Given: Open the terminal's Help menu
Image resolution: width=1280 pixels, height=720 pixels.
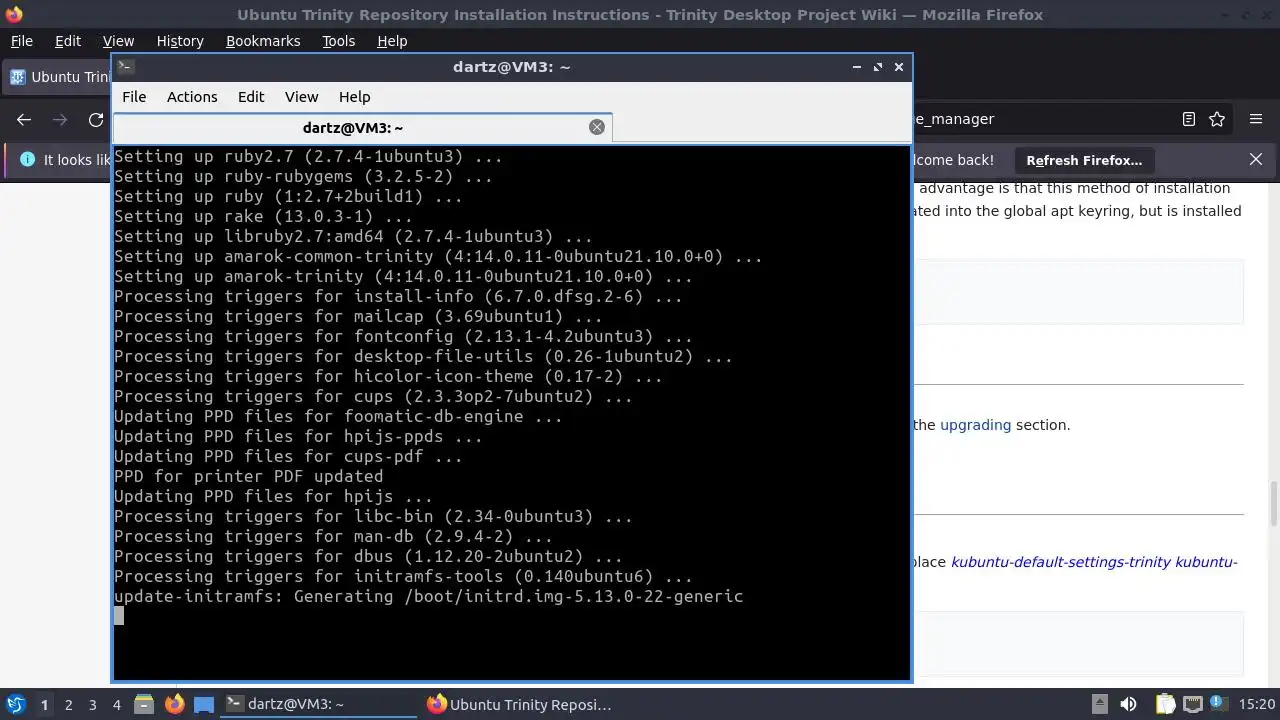Looking at the screenshot, I should click(354, 97).
